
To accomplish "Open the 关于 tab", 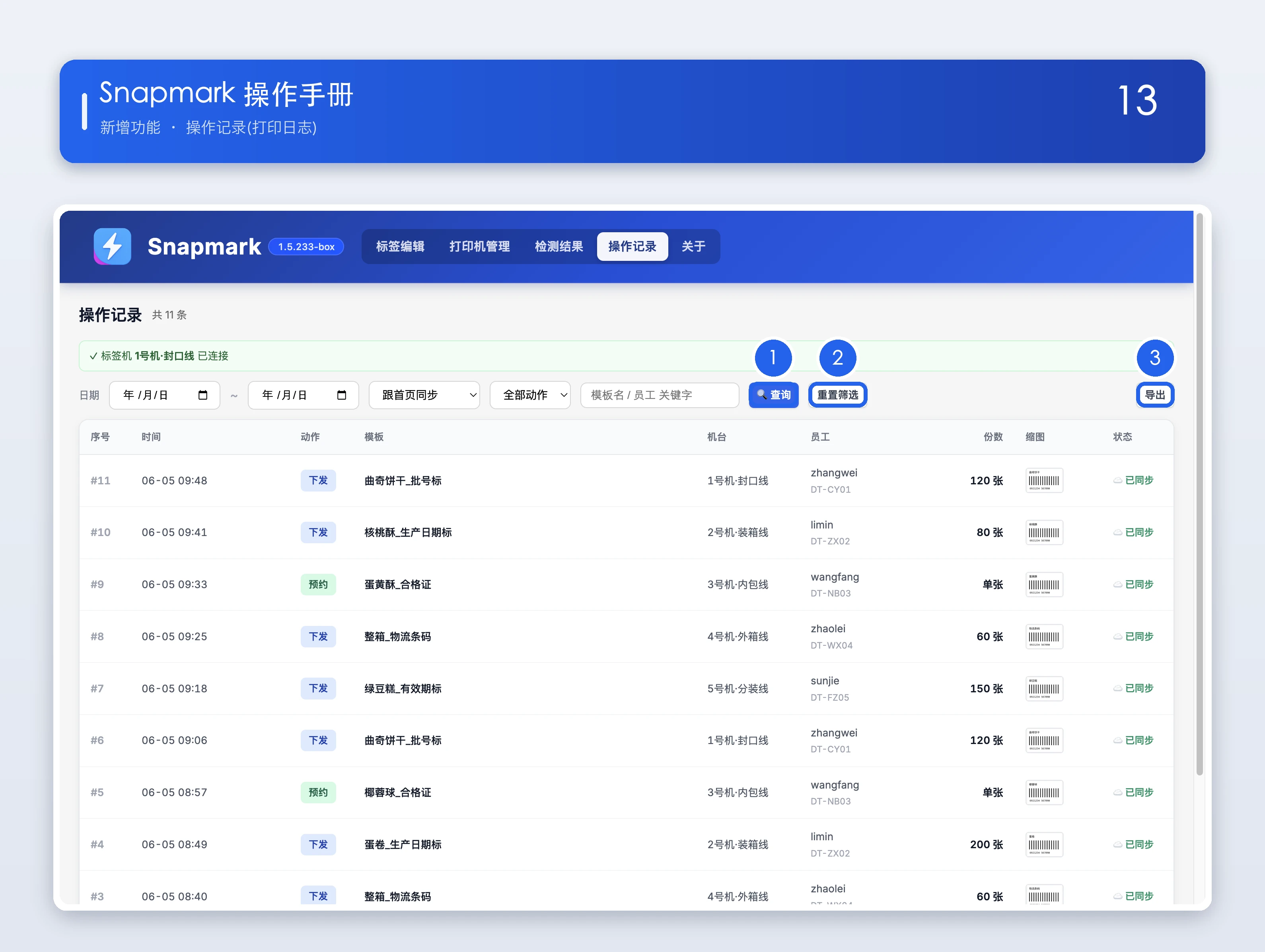I will coord(693,247).
